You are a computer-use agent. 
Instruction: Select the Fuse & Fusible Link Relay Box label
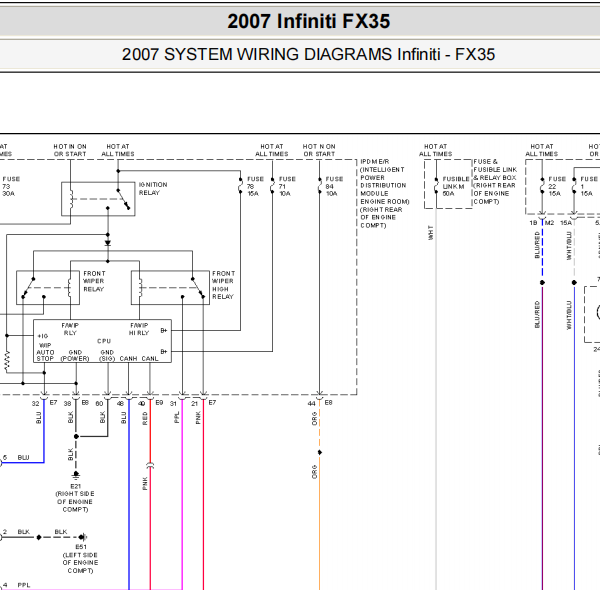coord(495,182)
